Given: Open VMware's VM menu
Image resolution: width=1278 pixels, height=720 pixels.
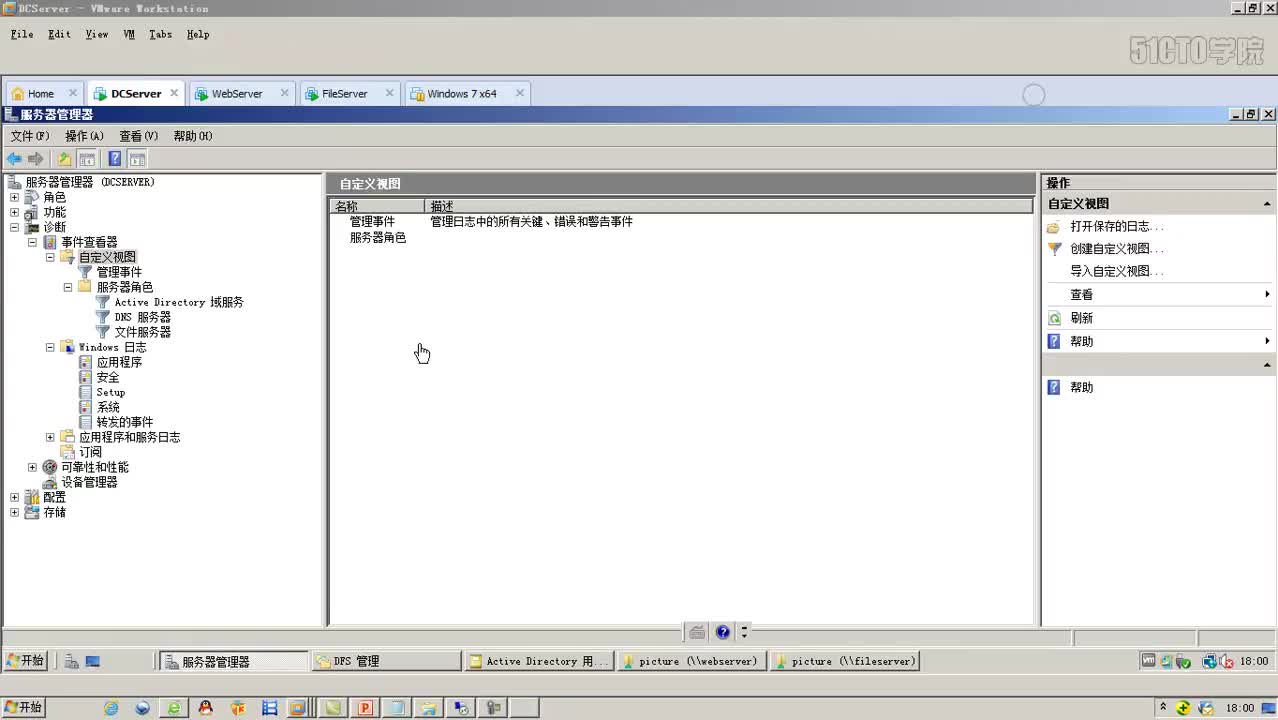Looking at the screenshot, I should [129, 34].
